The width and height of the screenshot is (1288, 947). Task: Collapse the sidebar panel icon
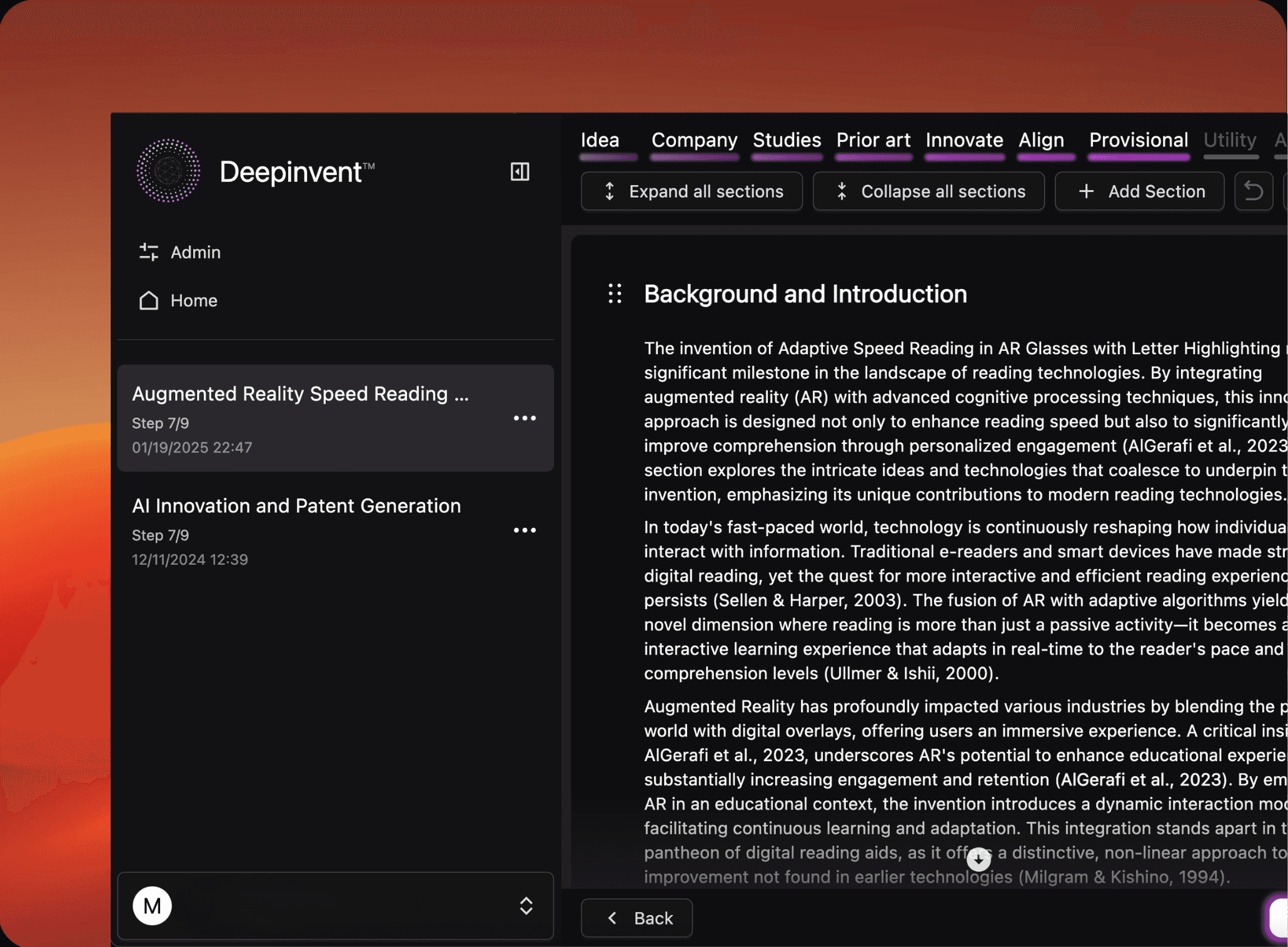(x=520, y=171)
